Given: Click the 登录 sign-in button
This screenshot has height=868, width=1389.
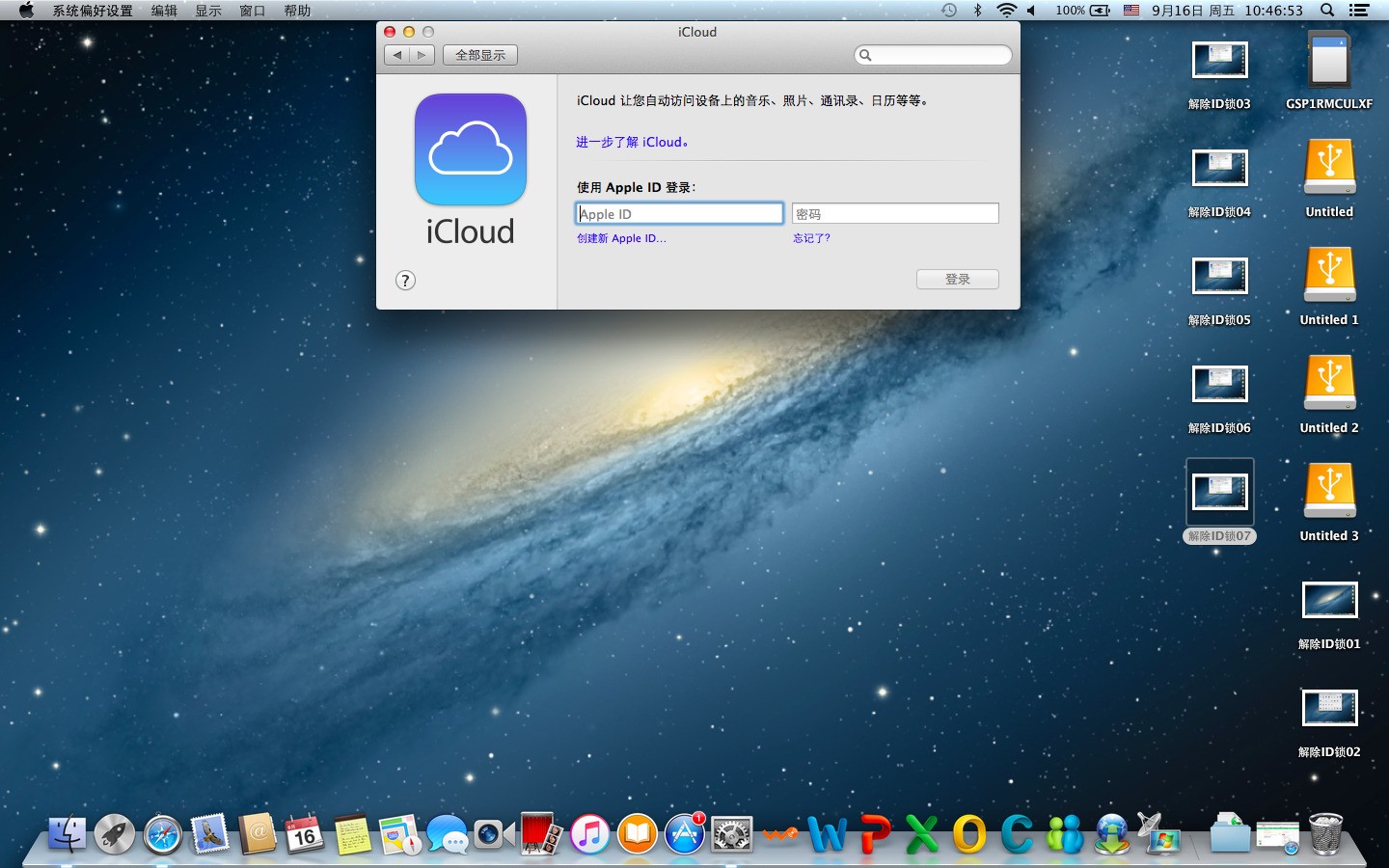Looking at the screenshot, I should [958, 279].
